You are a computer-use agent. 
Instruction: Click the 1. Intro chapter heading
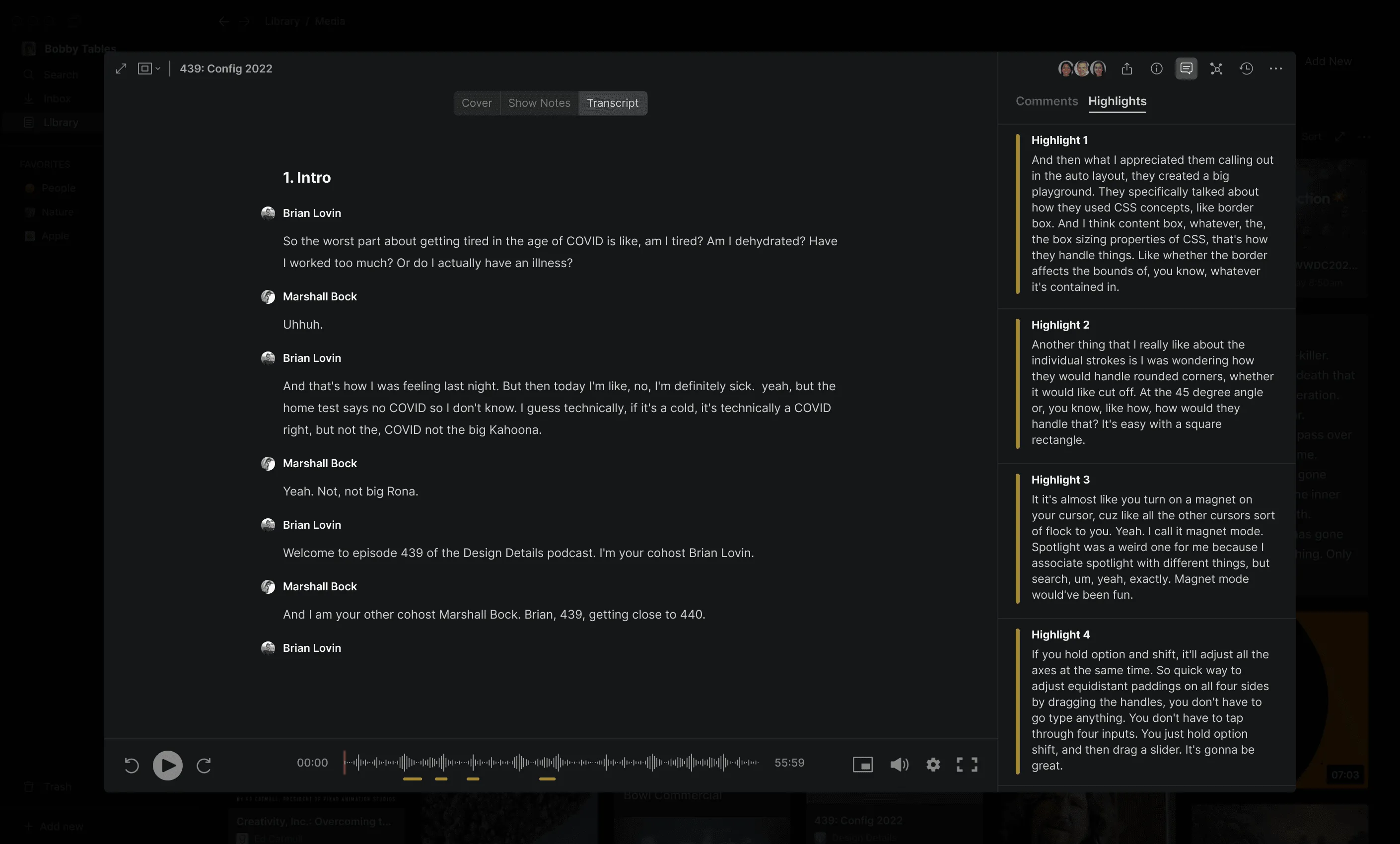pos(307,177)
